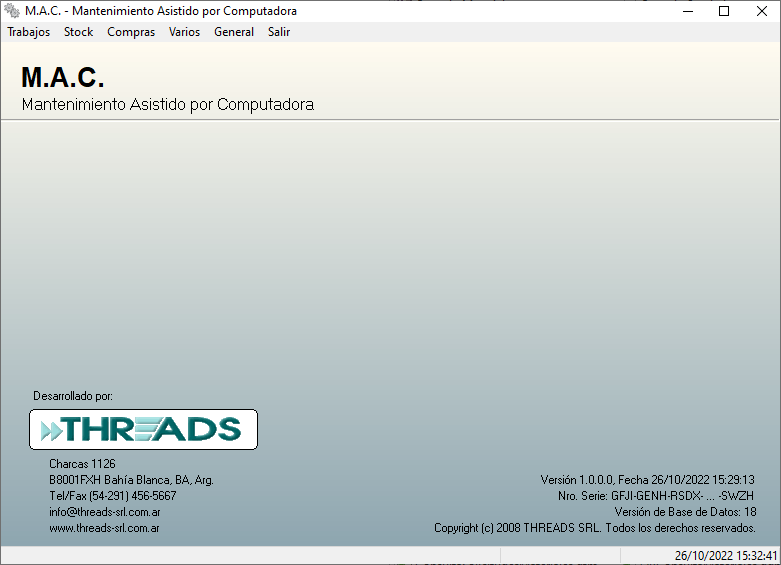This screenshot has height=565, width=781.
Task: Minimize the M.A.C. window
Action: point(688,11)
